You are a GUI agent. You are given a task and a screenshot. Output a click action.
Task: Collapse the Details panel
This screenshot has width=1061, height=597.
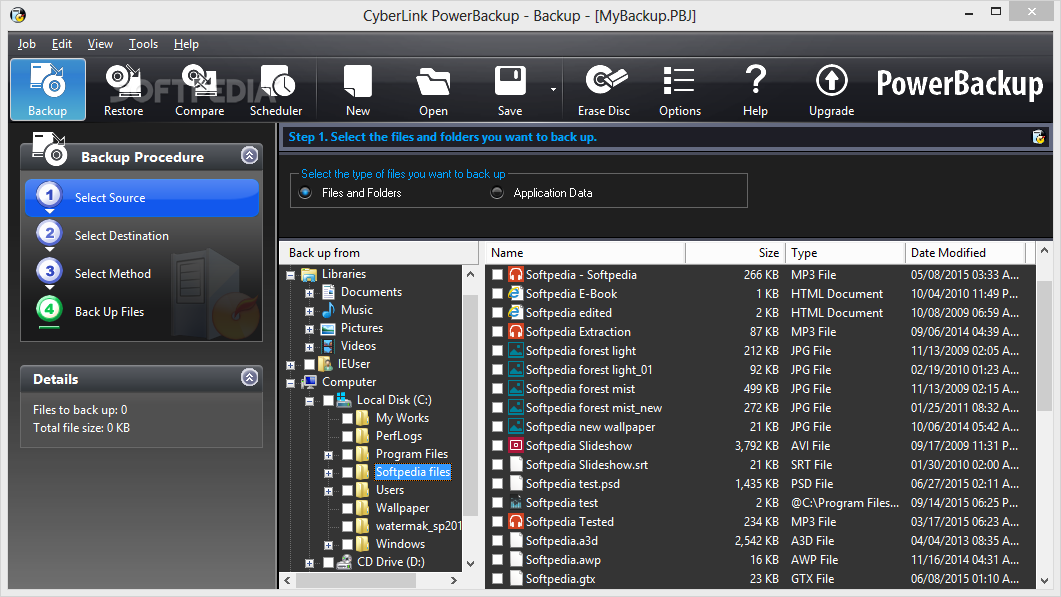pos(250,377)
